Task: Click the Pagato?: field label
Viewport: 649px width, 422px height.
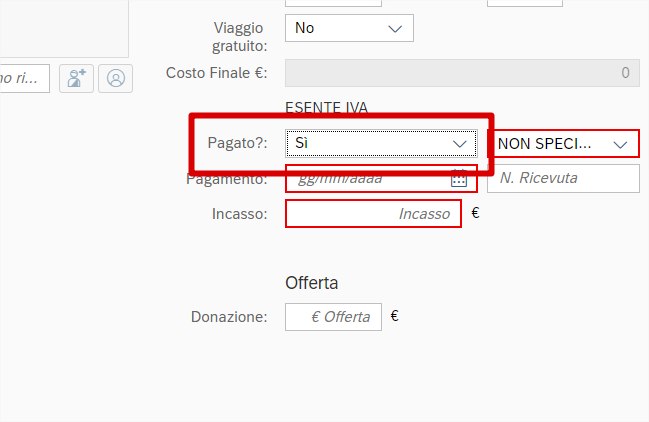Action: point(237,143)
